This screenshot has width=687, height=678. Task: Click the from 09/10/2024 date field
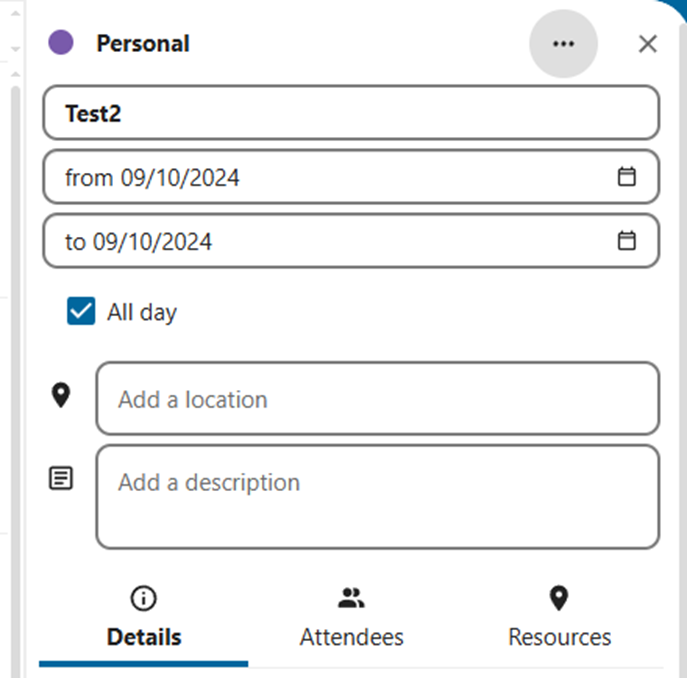pos(320,178)
